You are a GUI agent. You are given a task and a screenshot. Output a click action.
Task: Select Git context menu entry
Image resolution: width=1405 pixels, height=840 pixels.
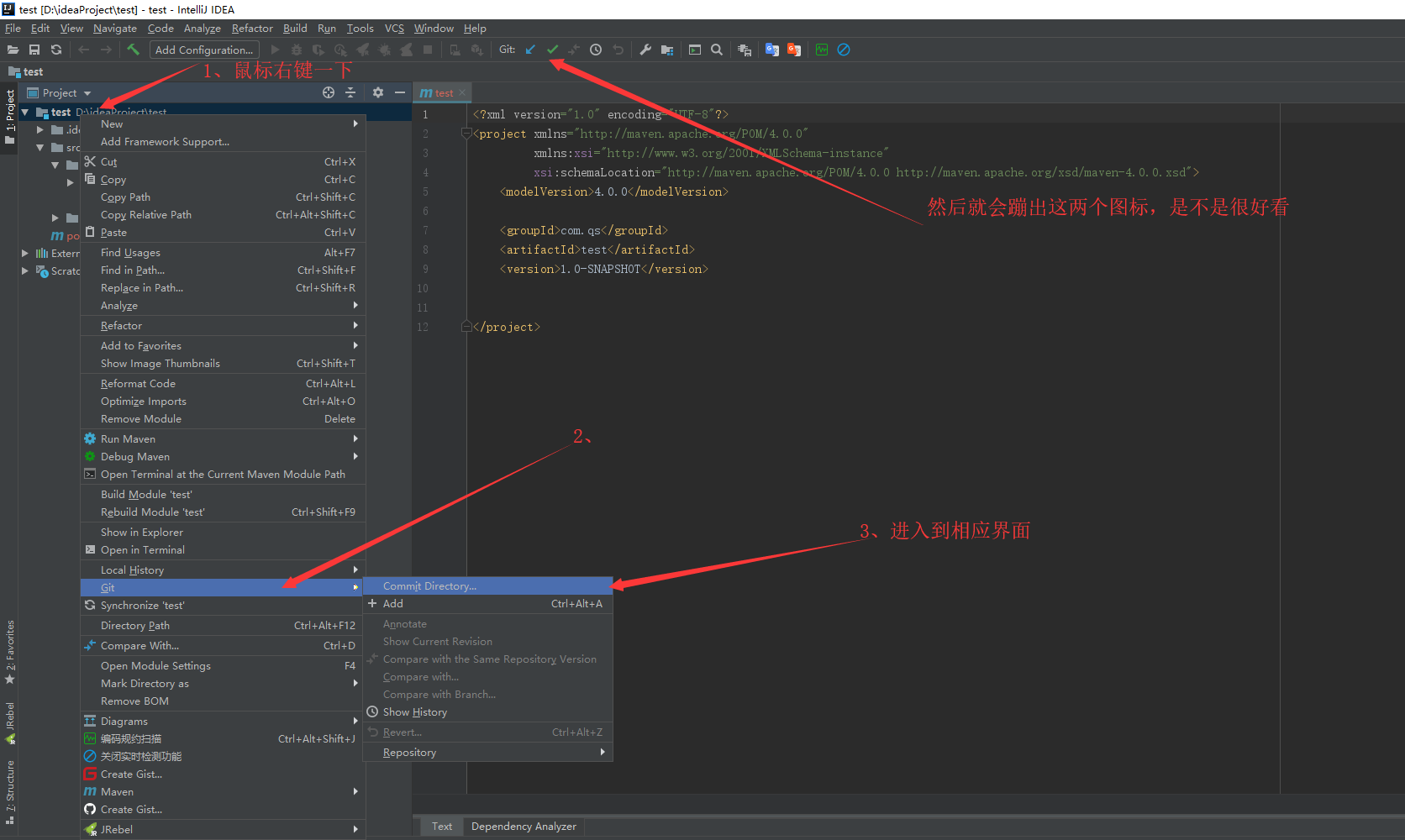[x=223, y=587]
